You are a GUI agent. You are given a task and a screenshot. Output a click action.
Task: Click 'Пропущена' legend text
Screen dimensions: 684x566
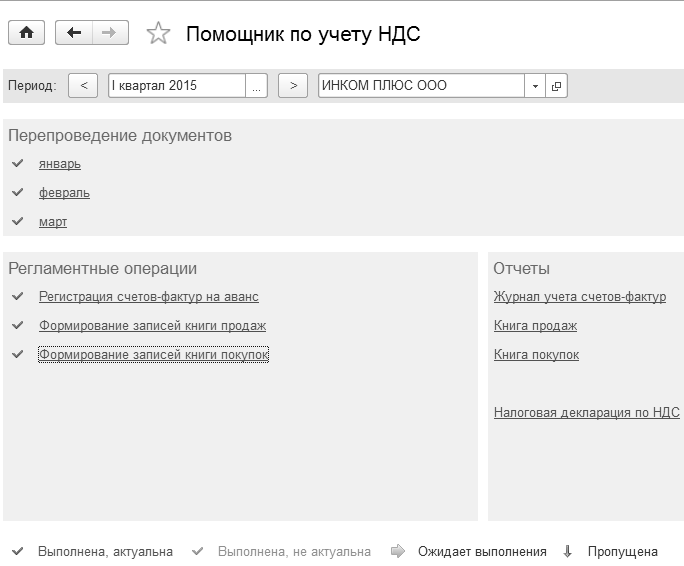[622, 552]
